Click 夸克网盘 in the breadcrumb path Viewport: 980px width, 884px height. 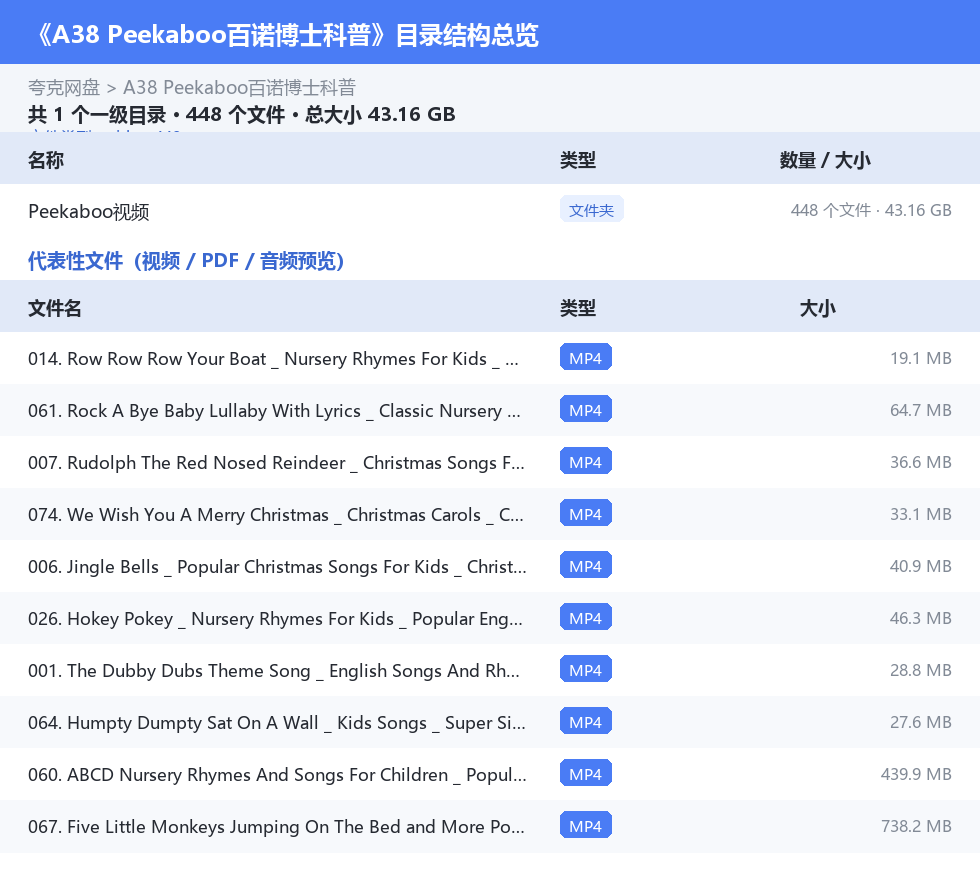tap(64, 88)
